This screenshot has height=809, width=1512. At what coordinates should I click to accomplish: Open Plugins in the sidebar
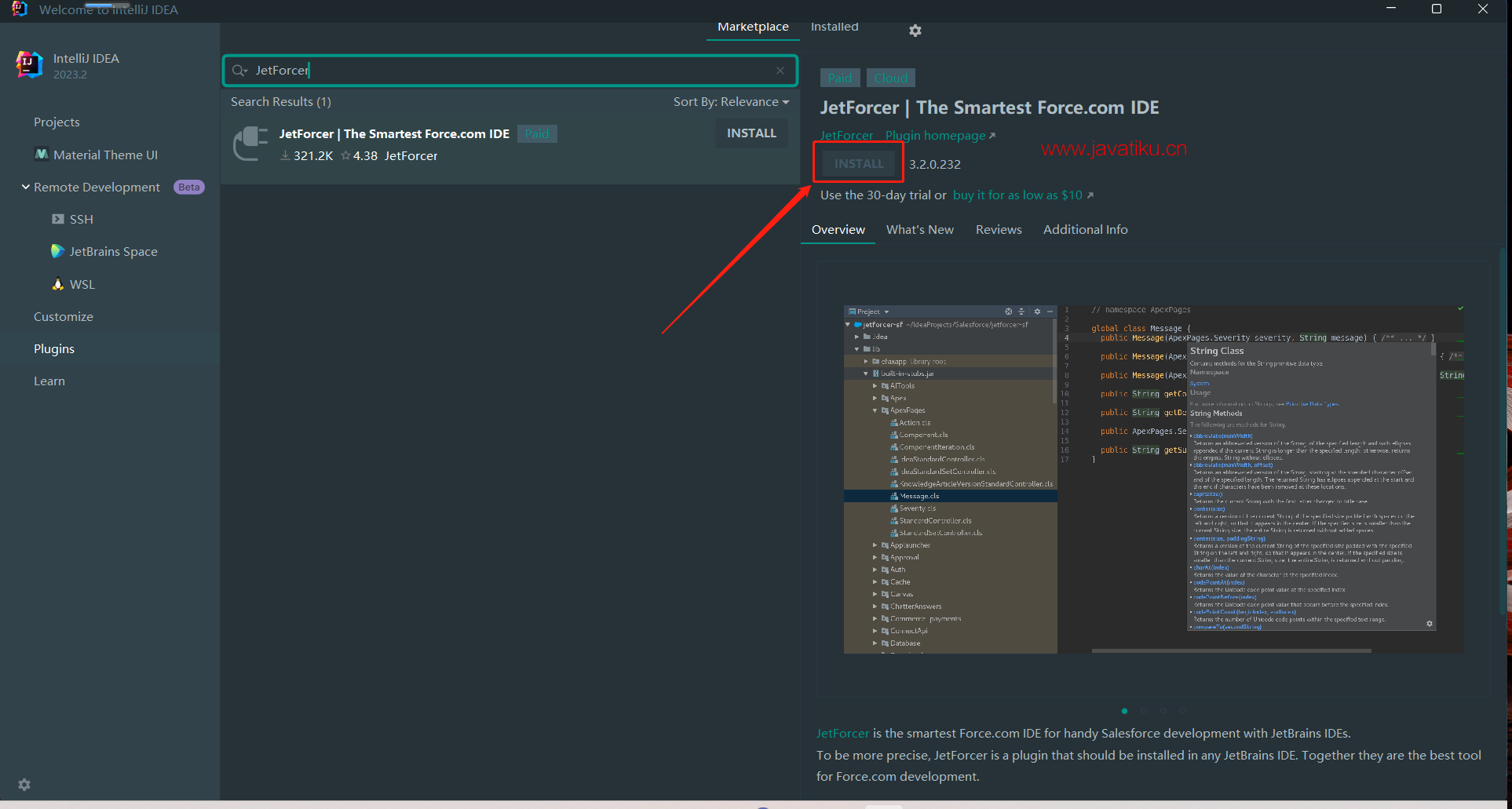point(54,349)
